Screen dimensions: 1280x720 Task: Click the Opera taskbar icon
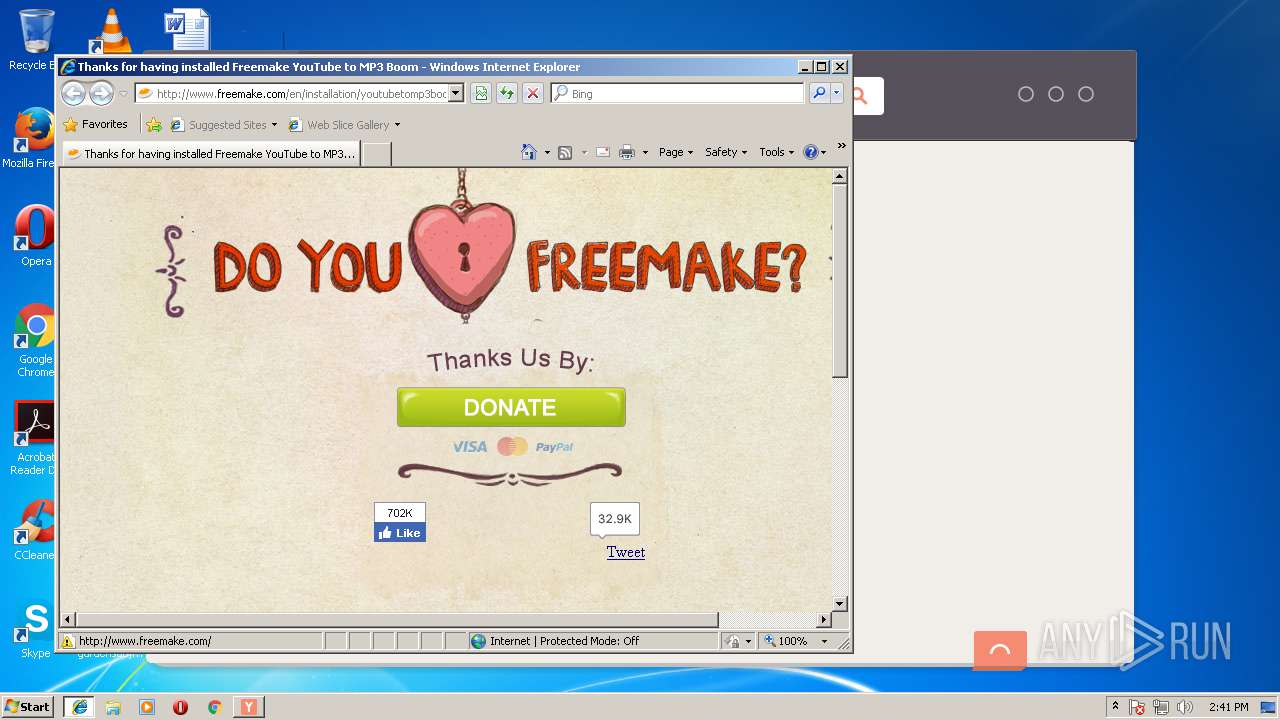coord(181,707)
